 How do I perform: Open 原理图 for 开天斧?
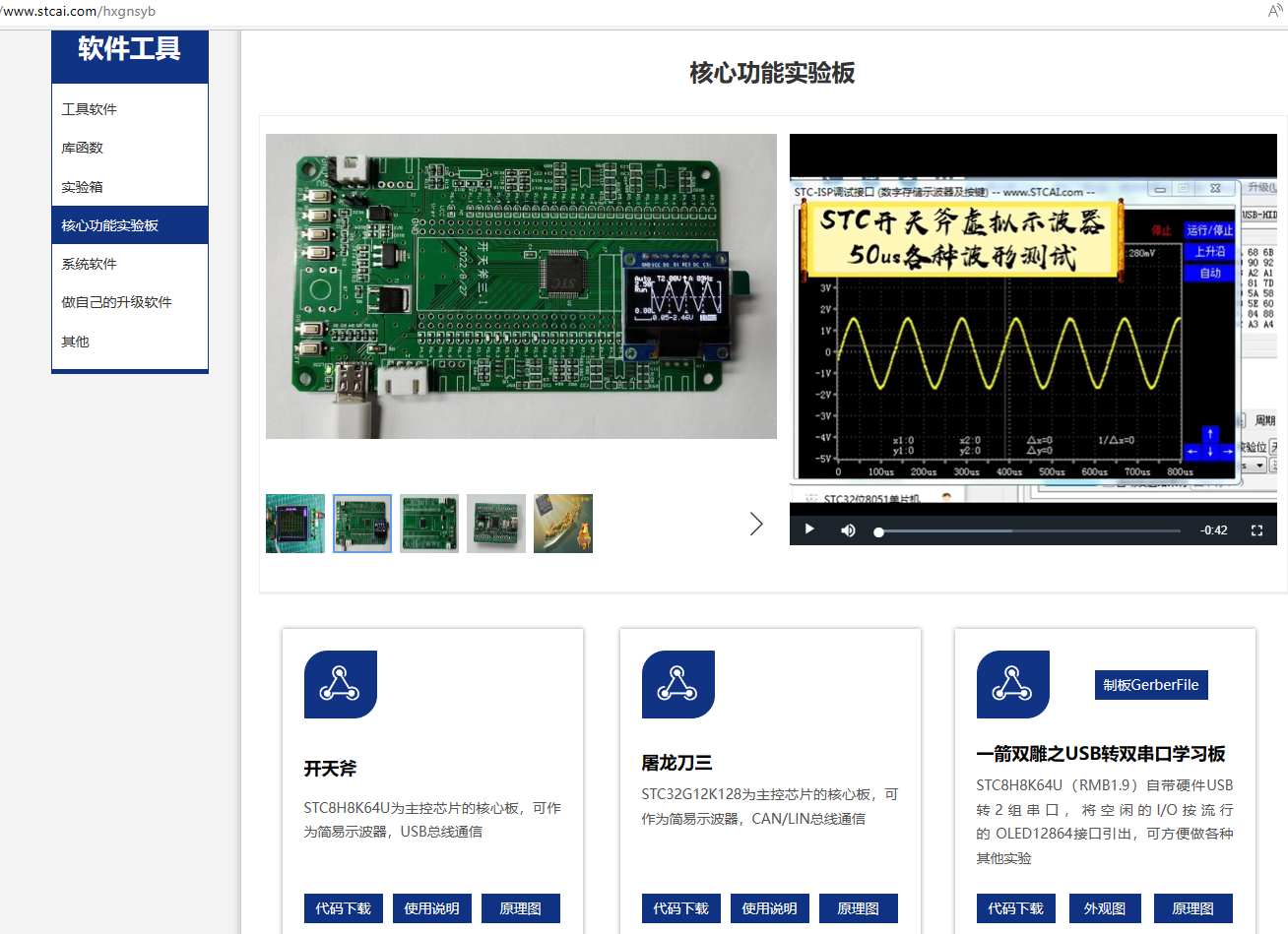[521, 908]
